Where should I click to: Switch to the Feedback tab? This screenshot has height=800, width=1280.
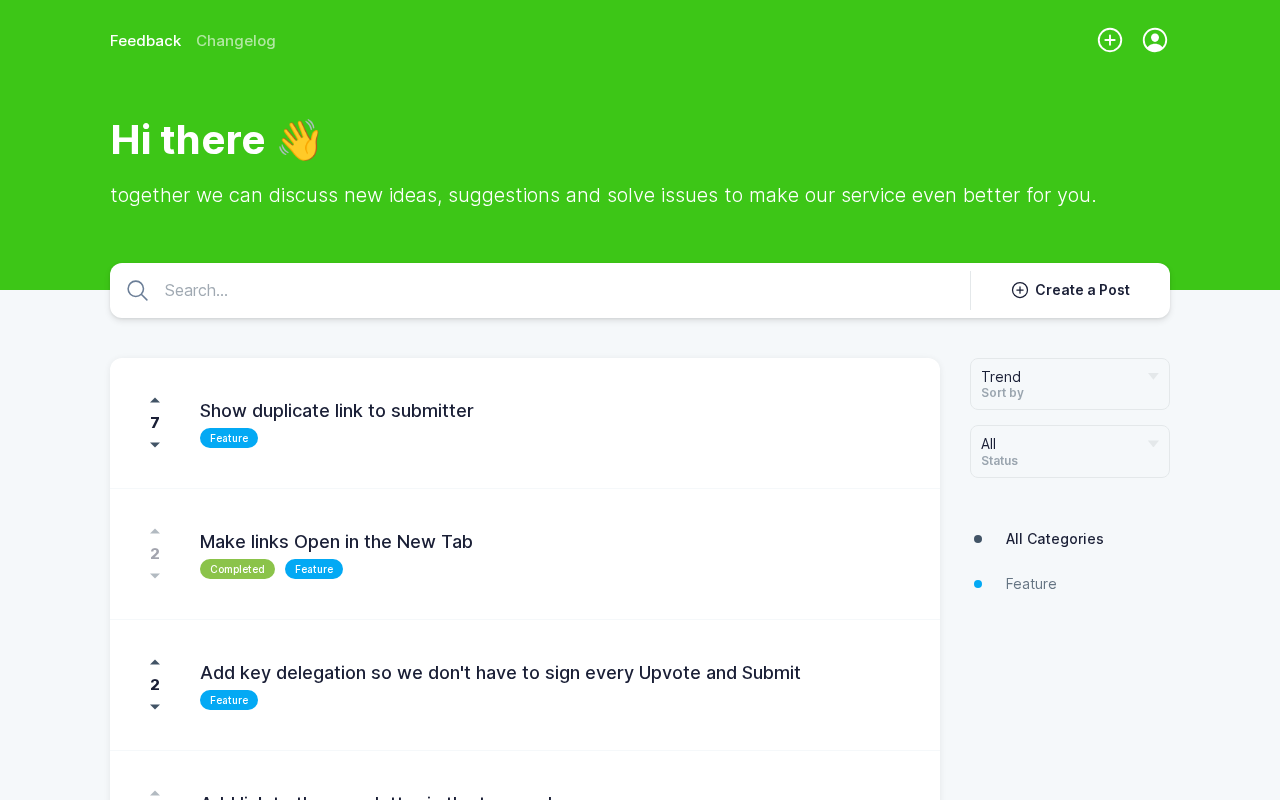pos(145,41)
